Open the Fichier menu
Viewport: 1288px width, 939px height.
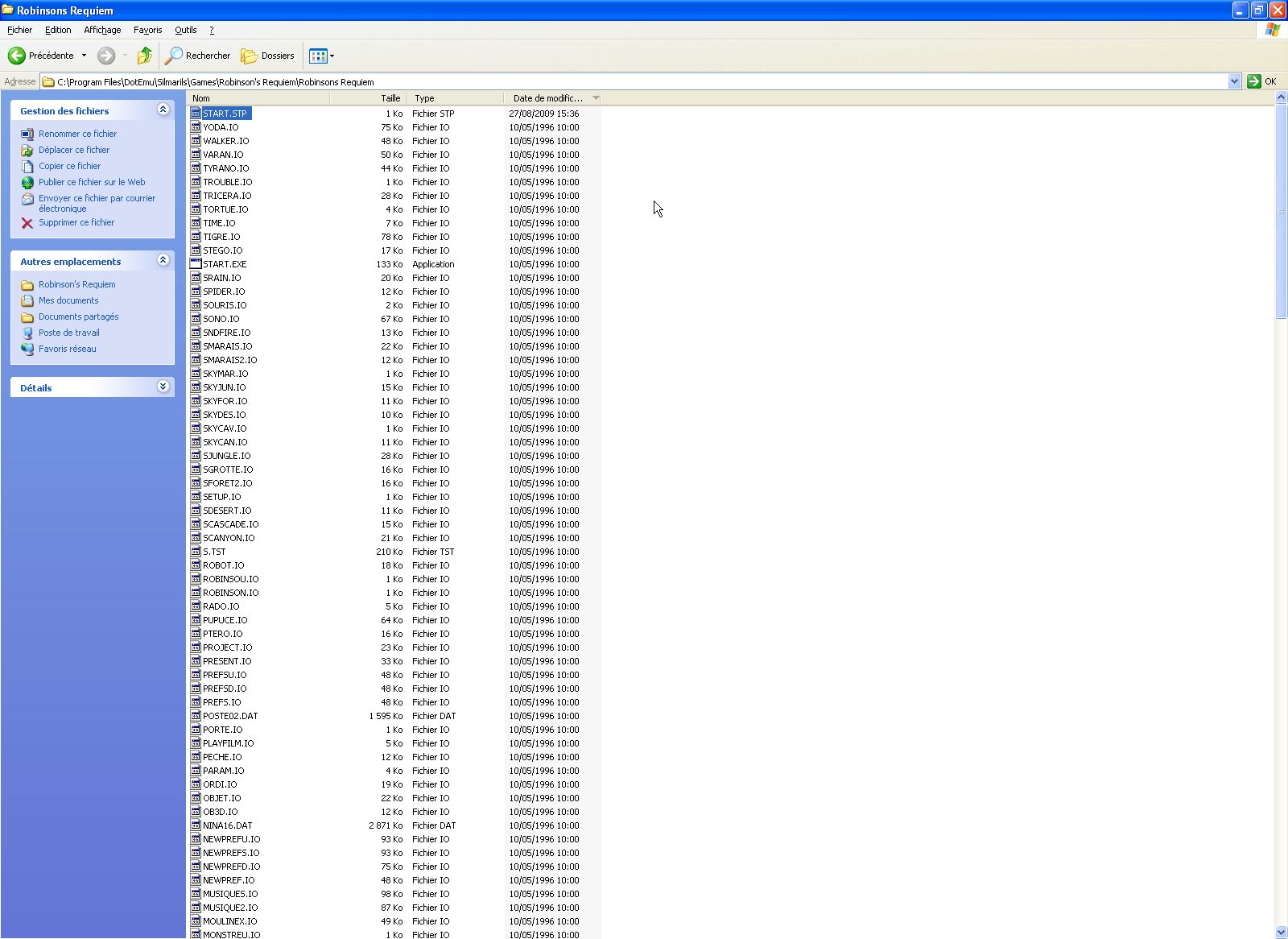point(19,30)
